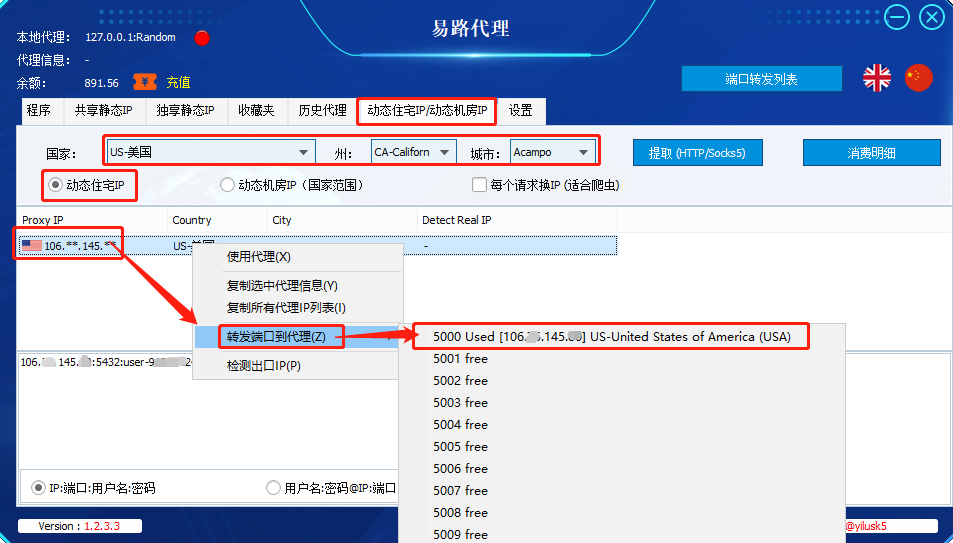
Task: Open 转发端口到代理(Z) submenu item
Action: coord(298,336)
